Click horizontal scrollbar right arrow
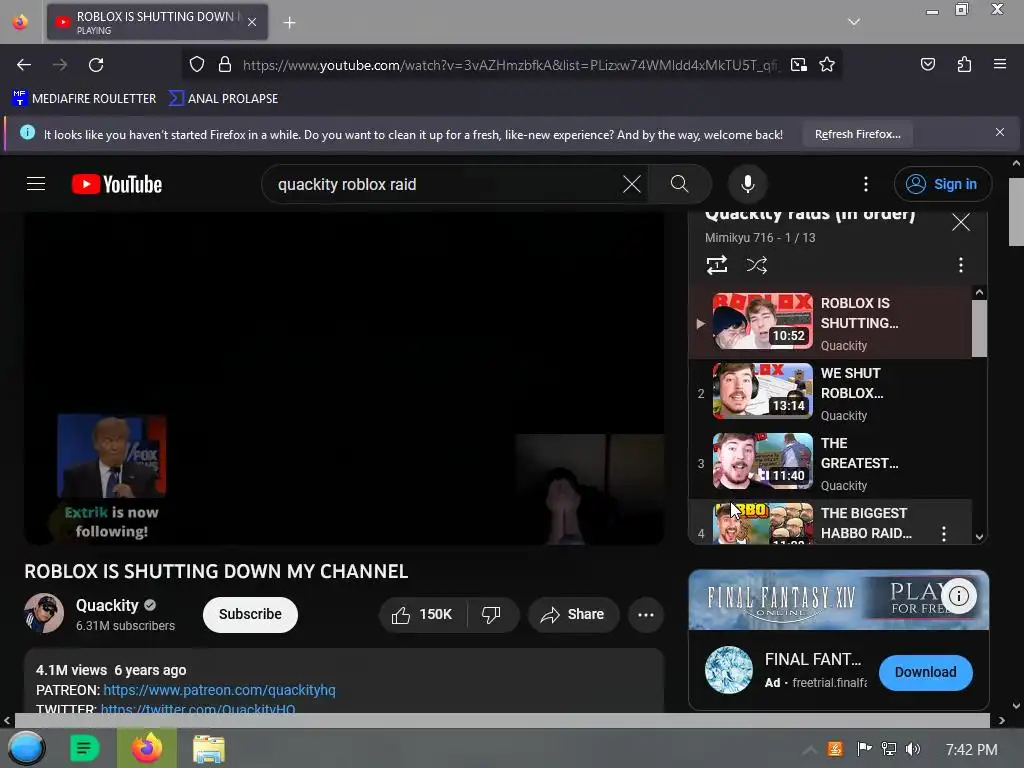The width and height of the screenshot is (1024, 768). tap(1001, 720)
